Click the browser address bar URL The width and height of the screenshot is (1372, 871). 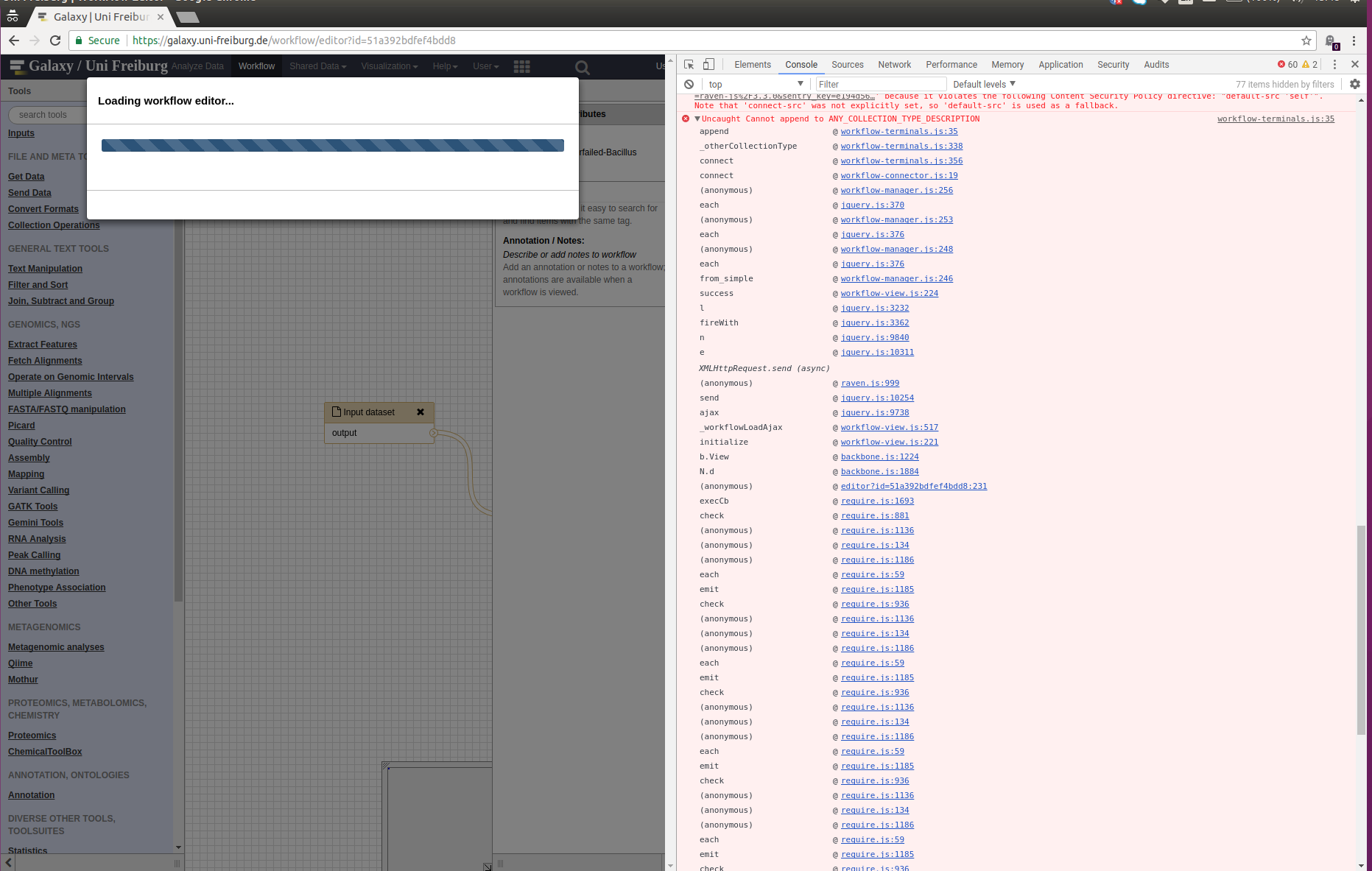coord(294,40)
